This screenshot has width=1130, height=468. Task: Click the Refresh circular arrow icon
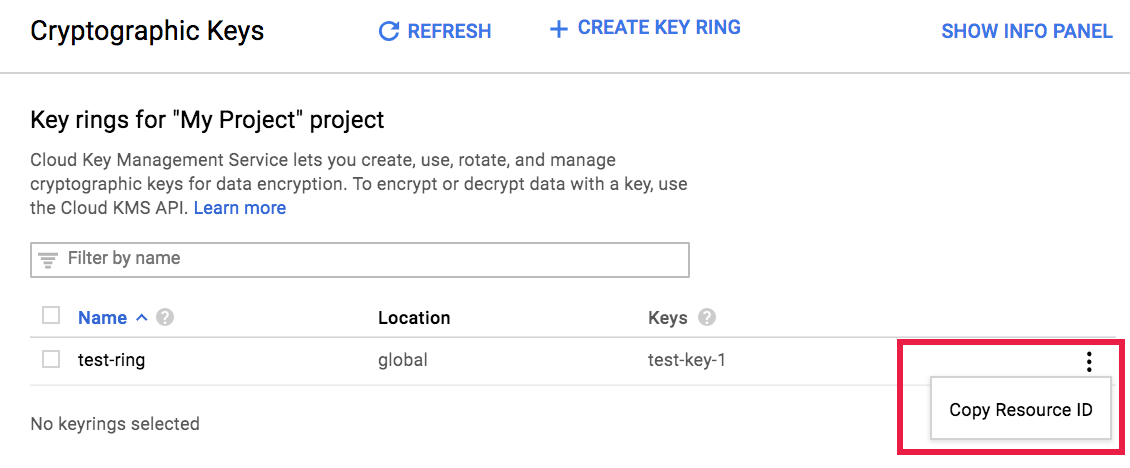[x=389, y=32]
